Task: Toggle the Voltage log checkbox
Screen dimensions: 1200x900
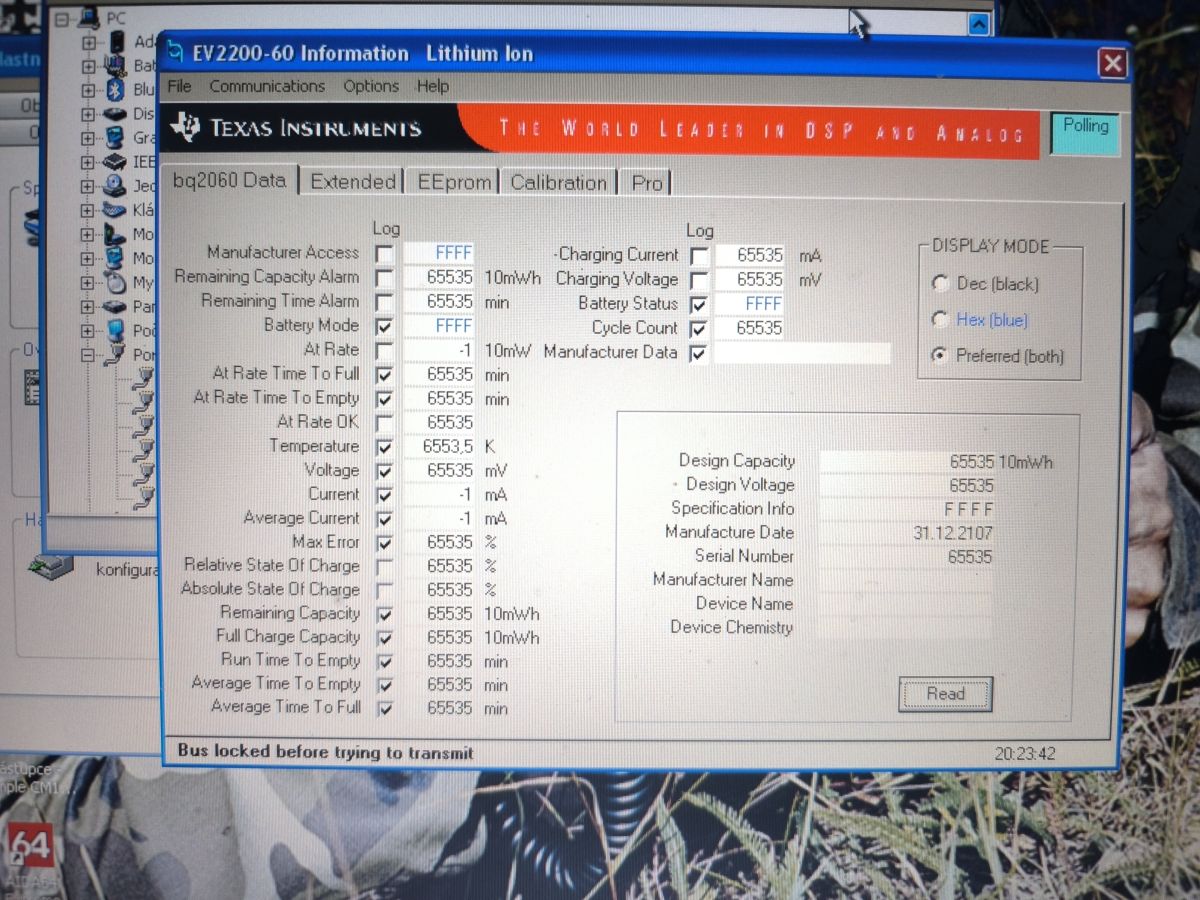Action: click(384, 471)
